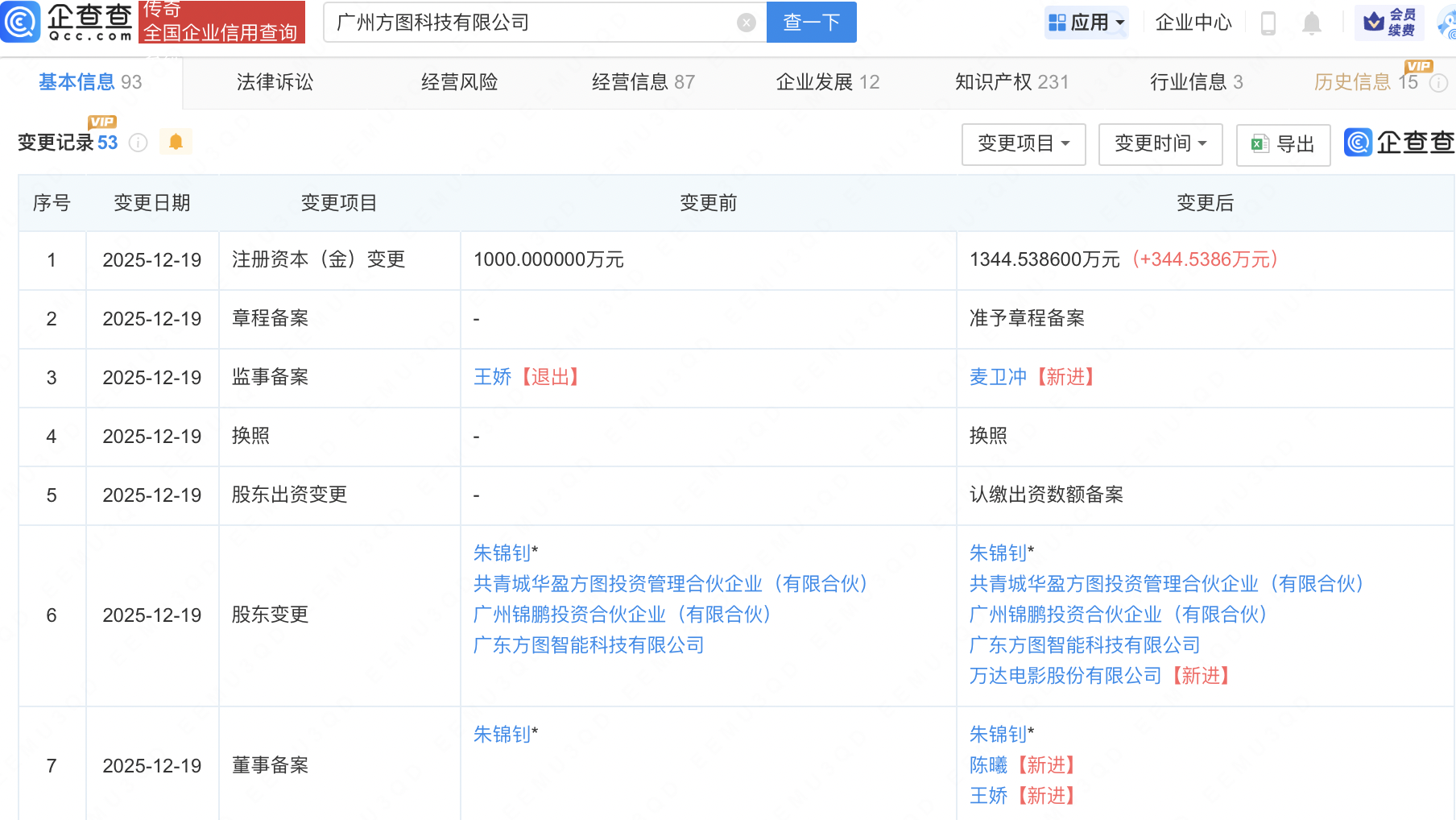The width and height of the screenshot is (1456, 820).
Task: Expand the 变更时间 filter dropdown
Action: coord(1160,144)
